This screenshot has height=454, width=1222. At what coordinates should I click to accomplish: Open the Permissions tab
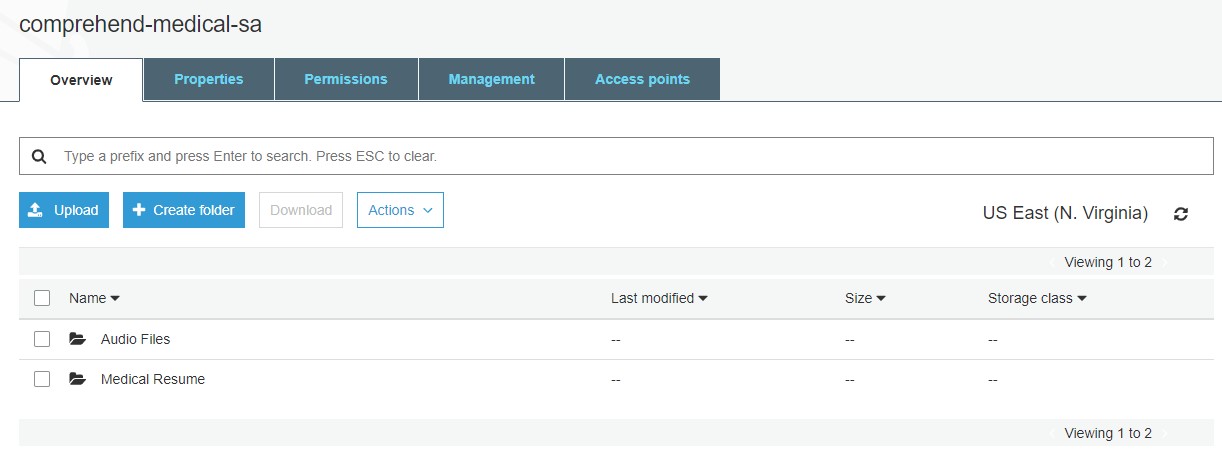[x=346, y=79]
